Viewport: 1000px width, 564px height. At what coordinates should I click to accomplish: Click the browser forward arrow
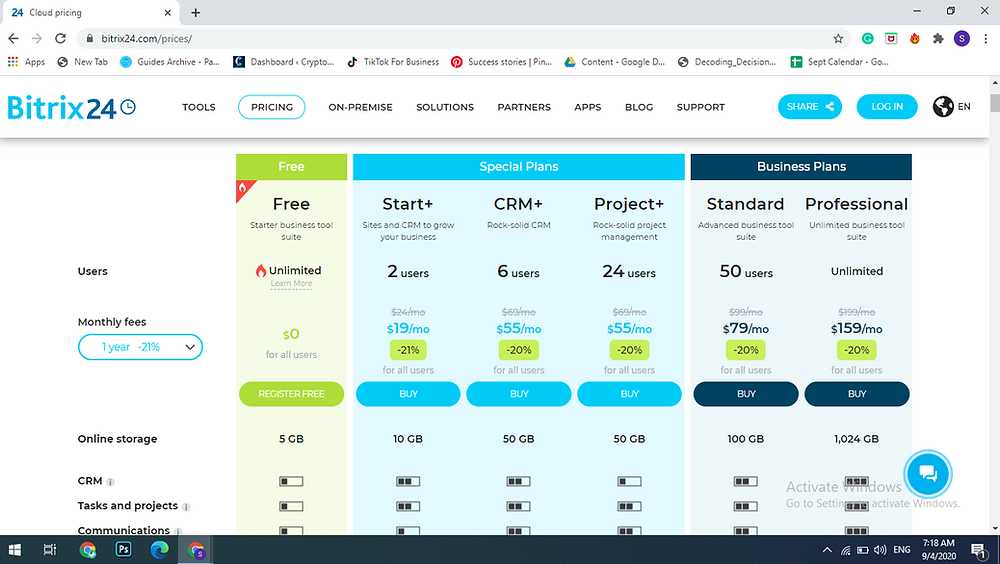tap(37, 38)
